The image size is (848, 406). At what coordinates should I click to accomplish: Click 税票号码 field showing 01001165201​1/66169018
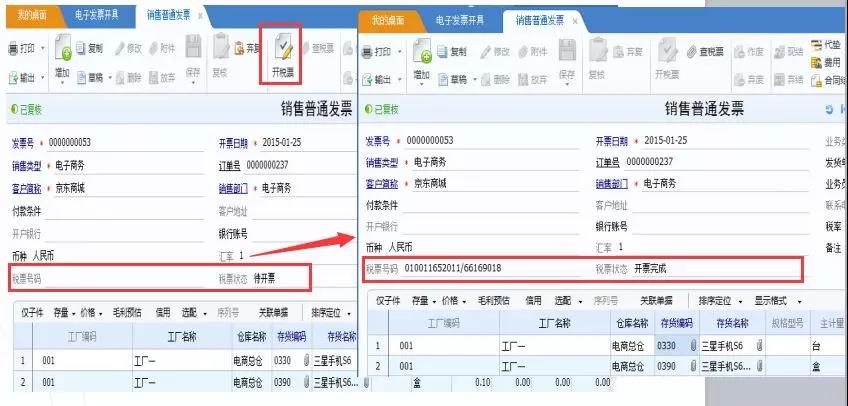click(492, 268)
